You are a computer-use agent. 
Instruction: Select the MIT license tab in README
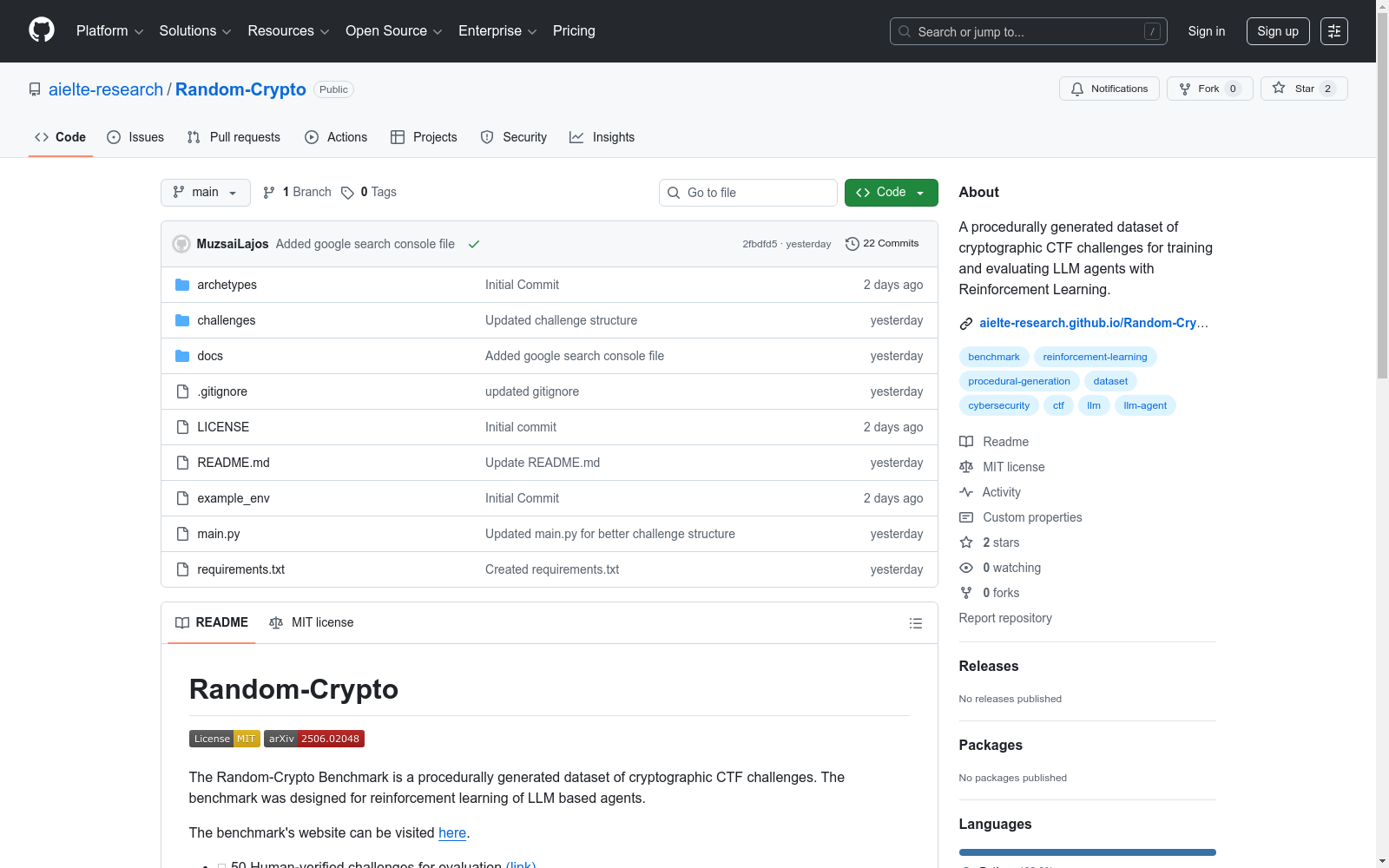pyautogui.click(x=312, y=622)
